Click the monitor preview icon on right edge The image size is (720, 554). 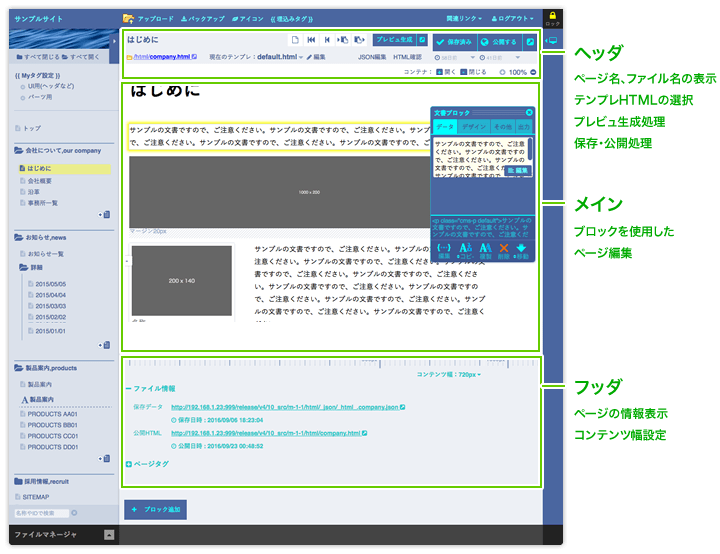[553, 41]
